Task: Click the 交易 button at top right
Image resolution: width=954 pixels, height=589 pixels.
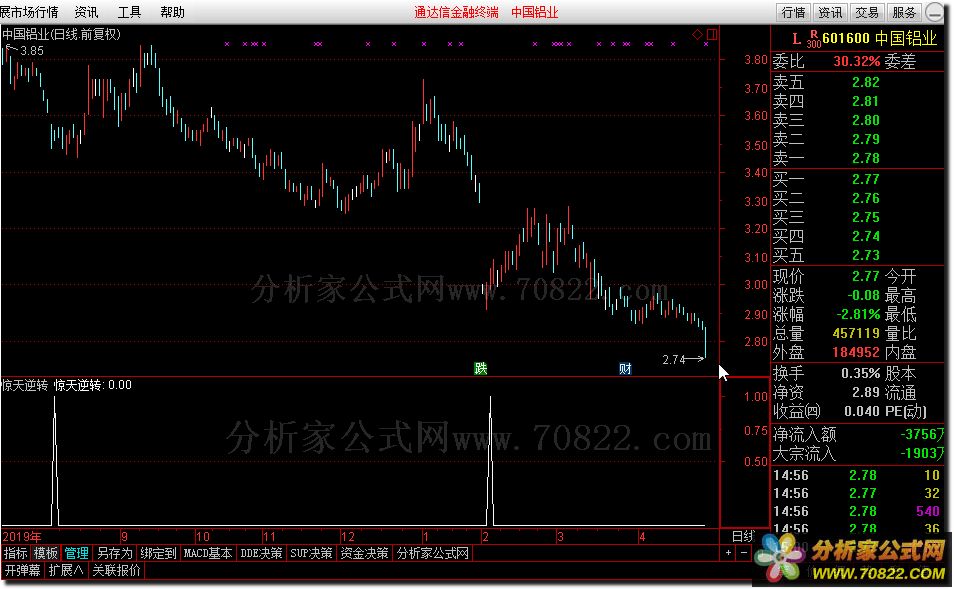Action: 866,13
